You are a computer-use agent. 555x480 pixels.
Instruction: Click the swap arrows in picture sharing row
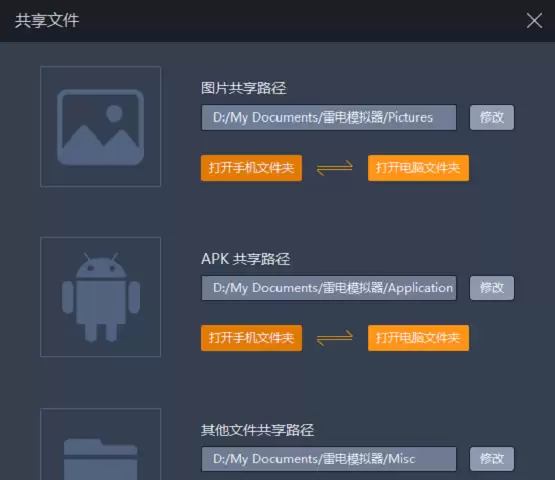[334, 168]
